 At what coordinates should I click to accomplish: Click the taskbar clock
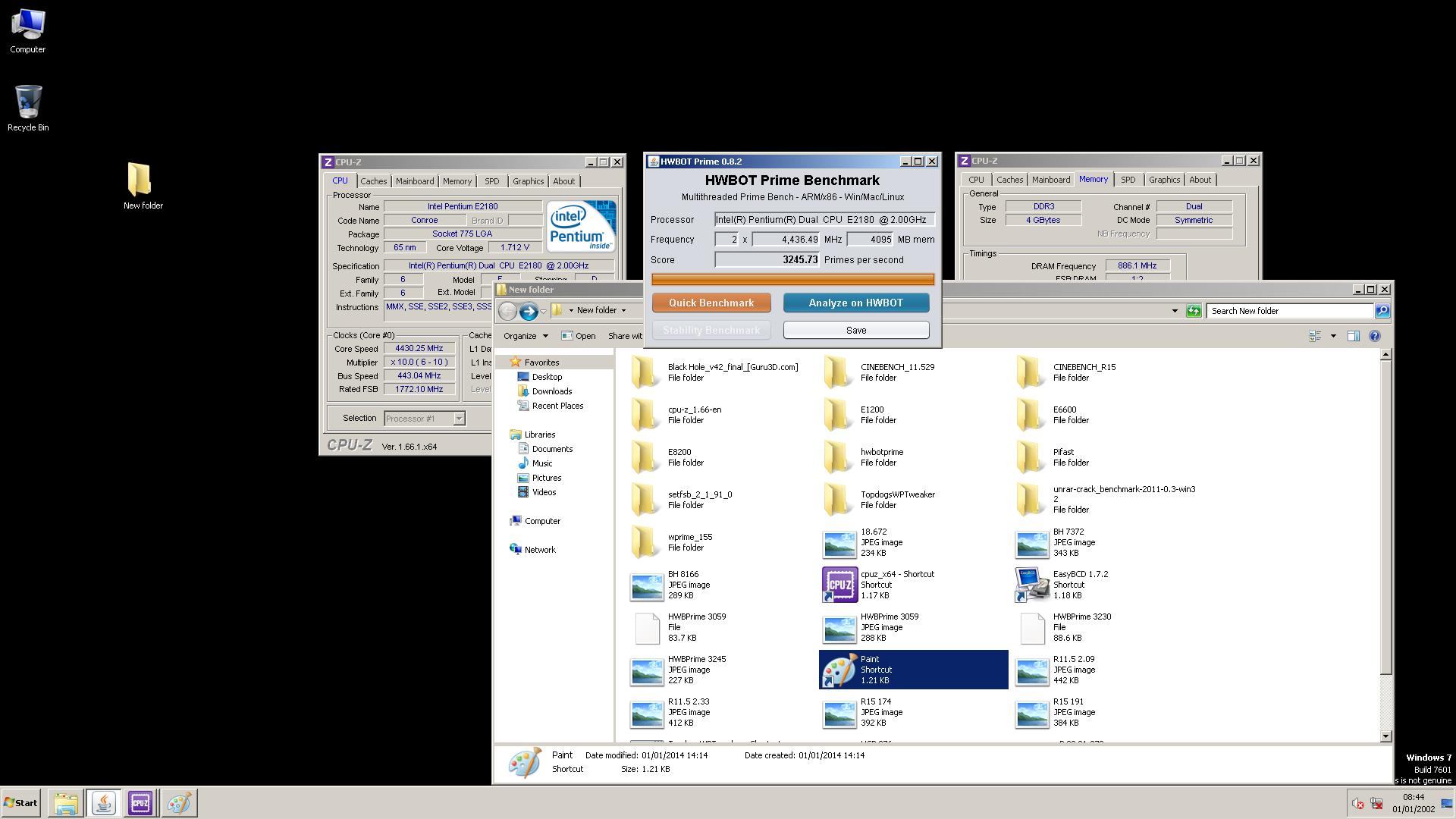click(1413, 803)
